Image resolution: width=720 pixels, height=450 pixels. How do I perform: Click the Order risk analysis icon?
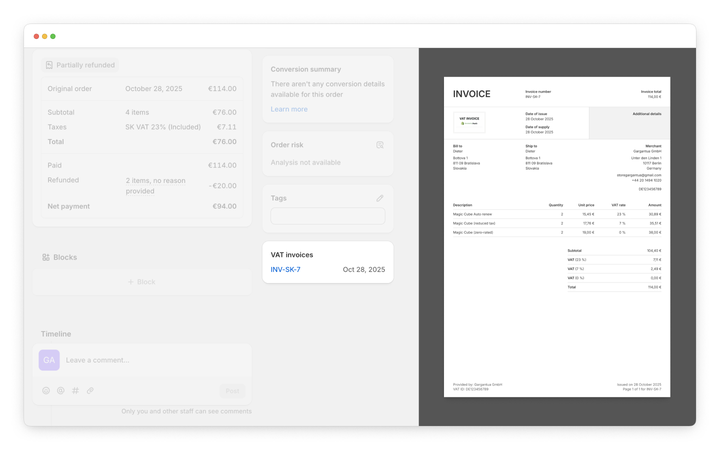tap(379, 145)
